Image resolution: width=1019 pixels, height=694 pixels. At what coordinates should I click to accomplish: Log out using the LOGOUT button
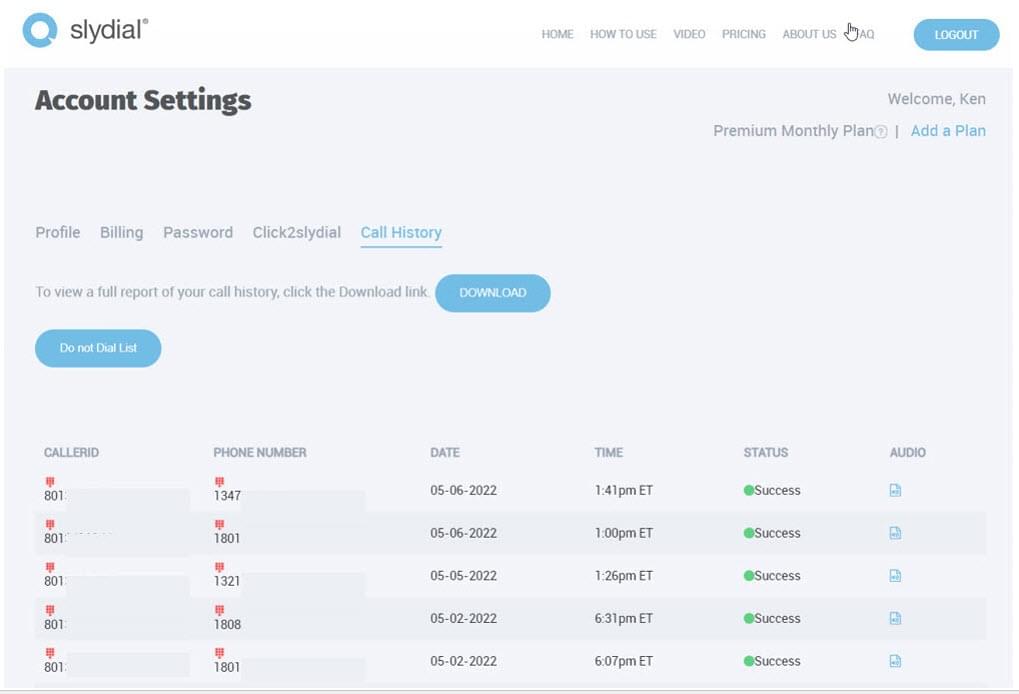coord(956,34)
